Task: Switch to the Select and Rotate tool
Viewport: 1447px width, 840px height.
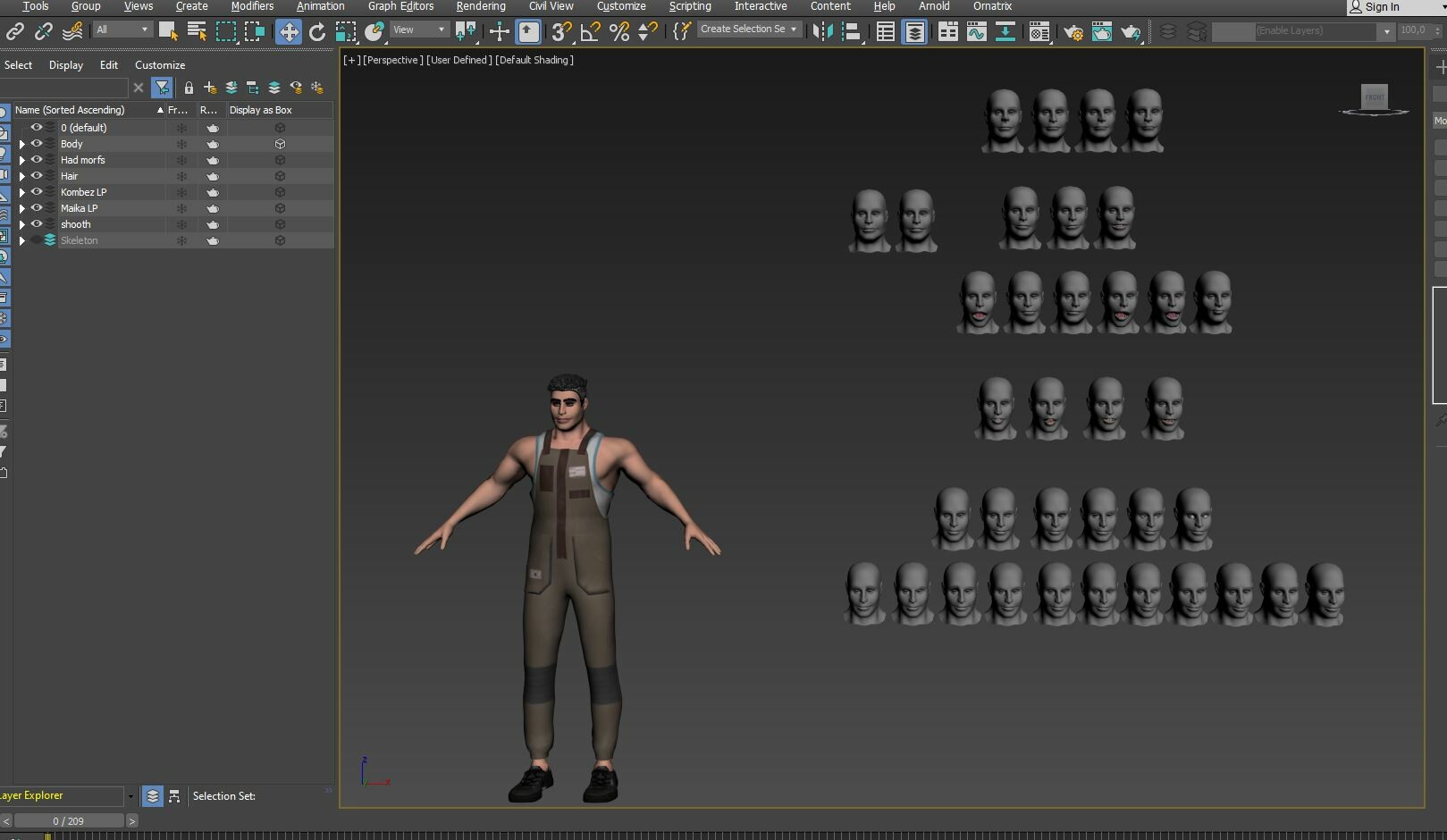Action: 317,31
